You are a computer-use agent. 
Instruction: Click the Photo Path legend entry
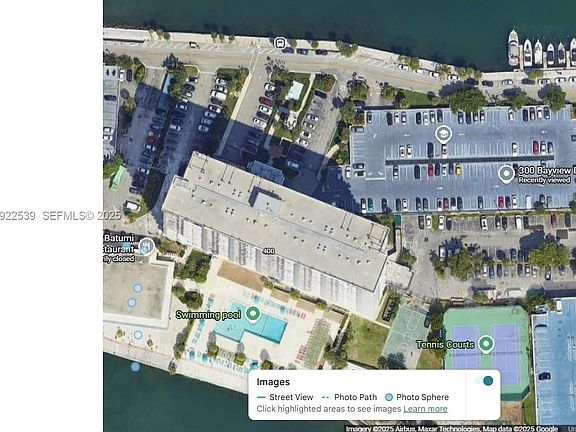tap(349, 397)
